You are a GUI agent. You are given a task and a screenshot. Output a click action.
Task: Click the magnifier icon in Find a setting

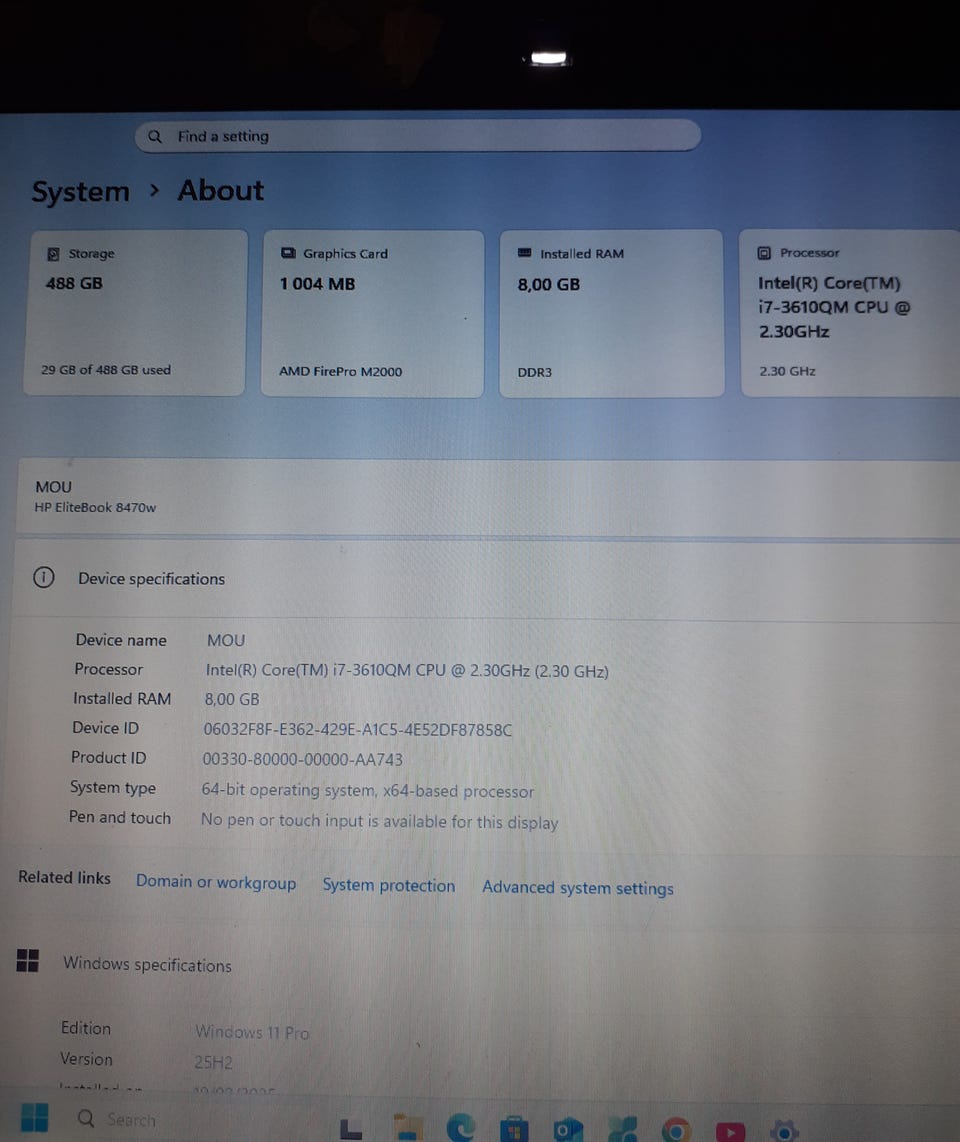tap(154, 136)
